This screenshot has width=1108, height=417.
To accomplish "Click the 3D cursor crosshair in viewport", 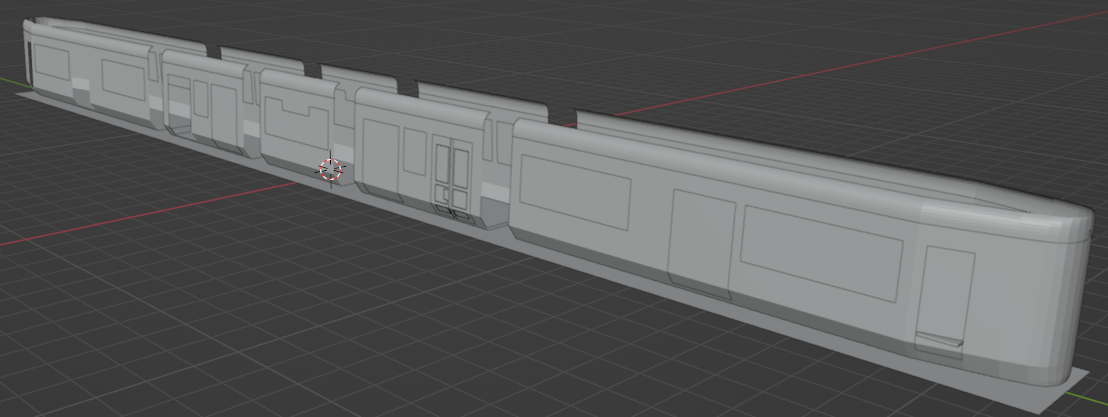I will 331,169.
